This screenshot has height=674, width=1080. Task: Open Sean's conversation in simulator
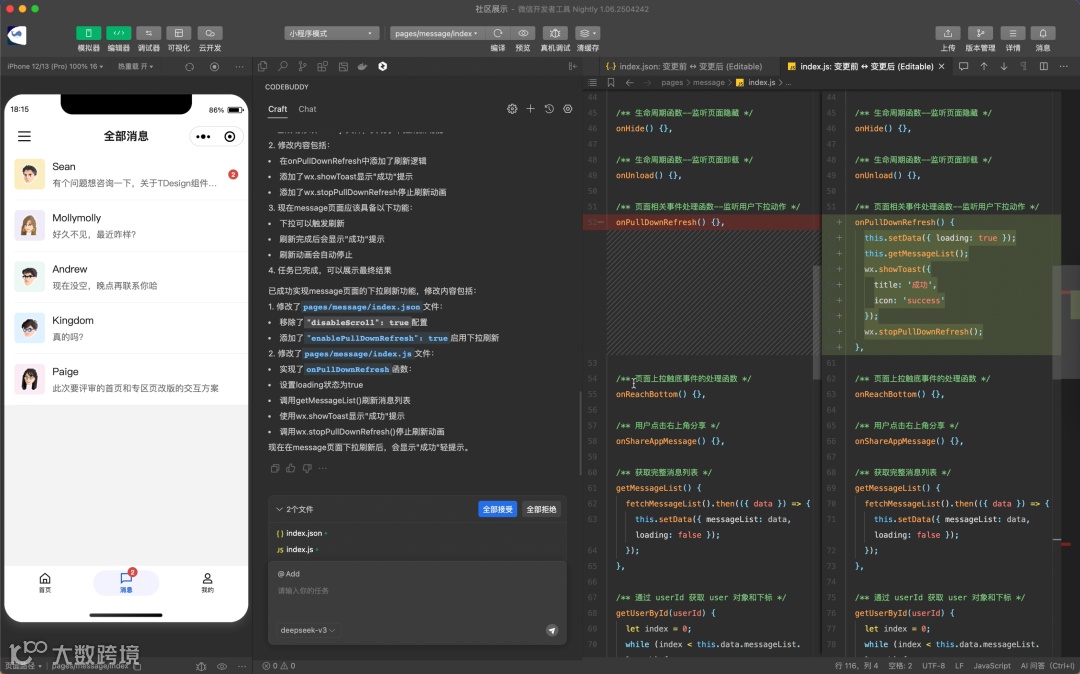[x=127, y=174]
